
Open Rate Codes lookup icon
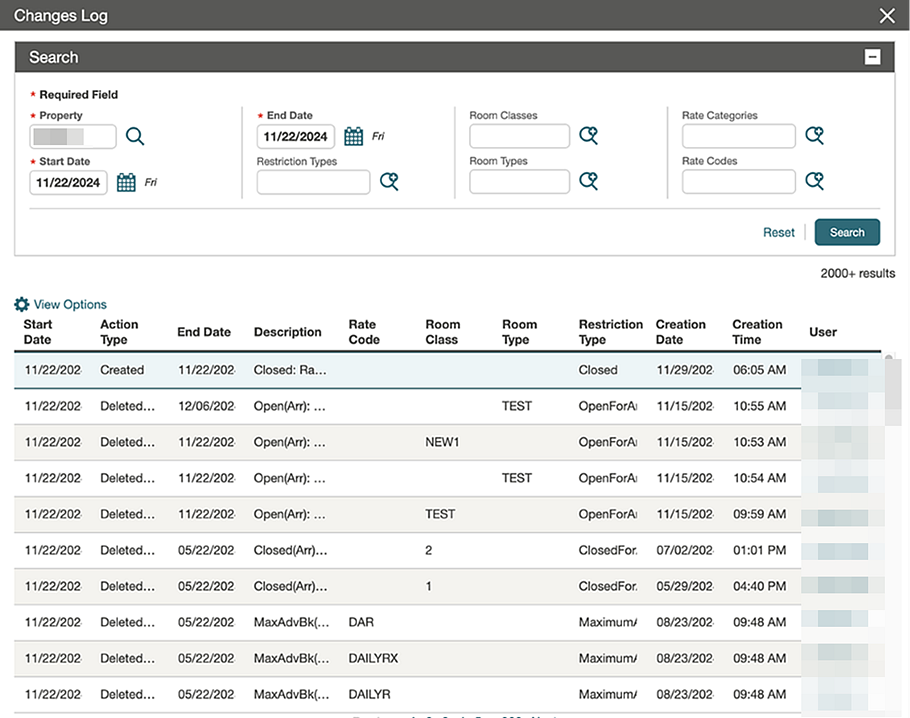(x=814, y=181)
